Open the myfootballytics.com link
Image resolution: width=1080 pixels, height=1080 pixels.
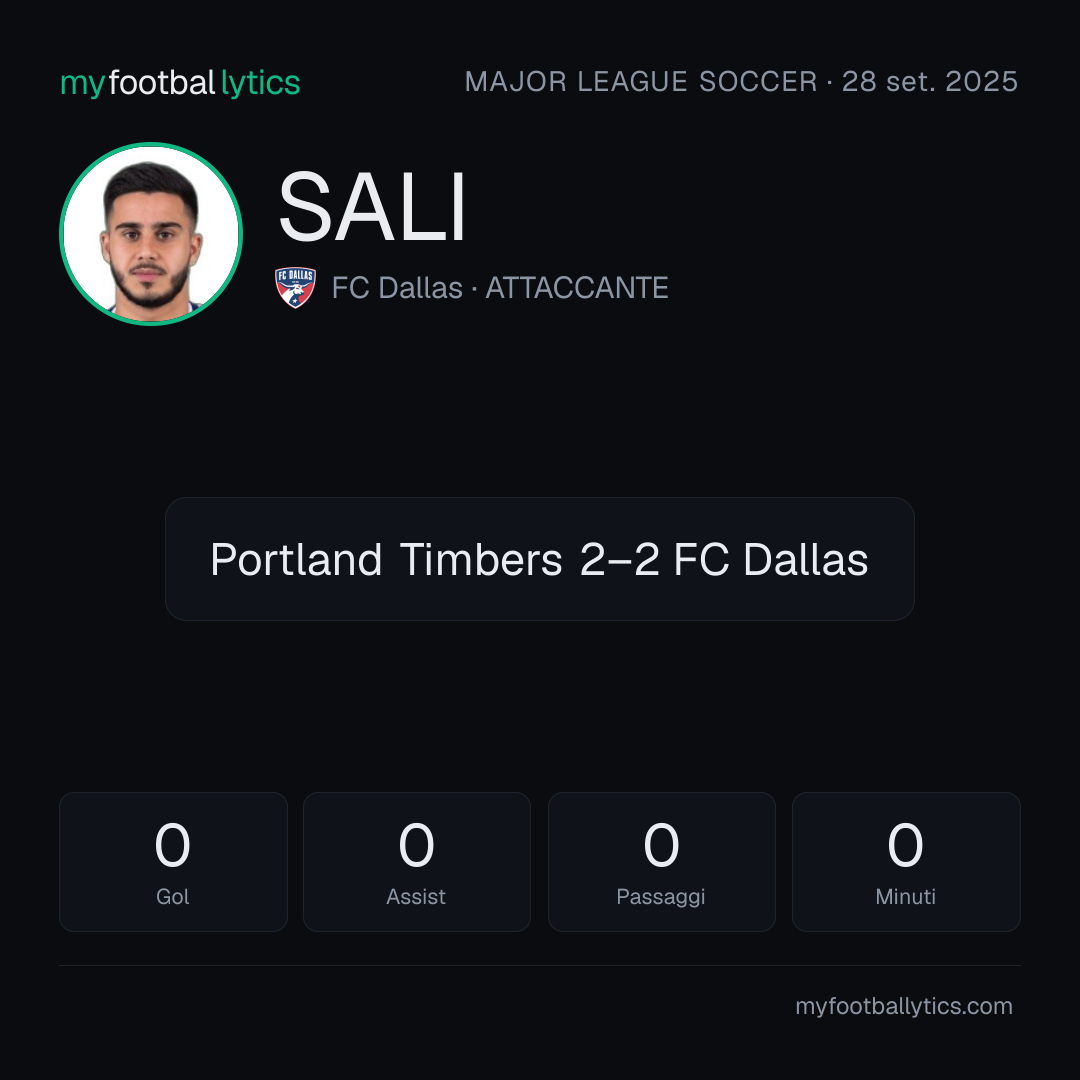coord(904,1006)
